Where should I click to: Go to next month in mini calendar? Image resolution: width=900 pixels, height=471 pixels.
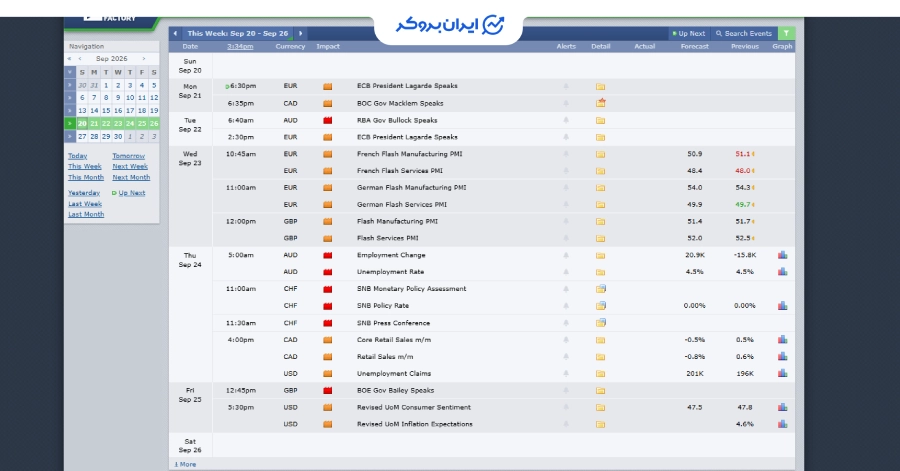click(x=143, y=59)
